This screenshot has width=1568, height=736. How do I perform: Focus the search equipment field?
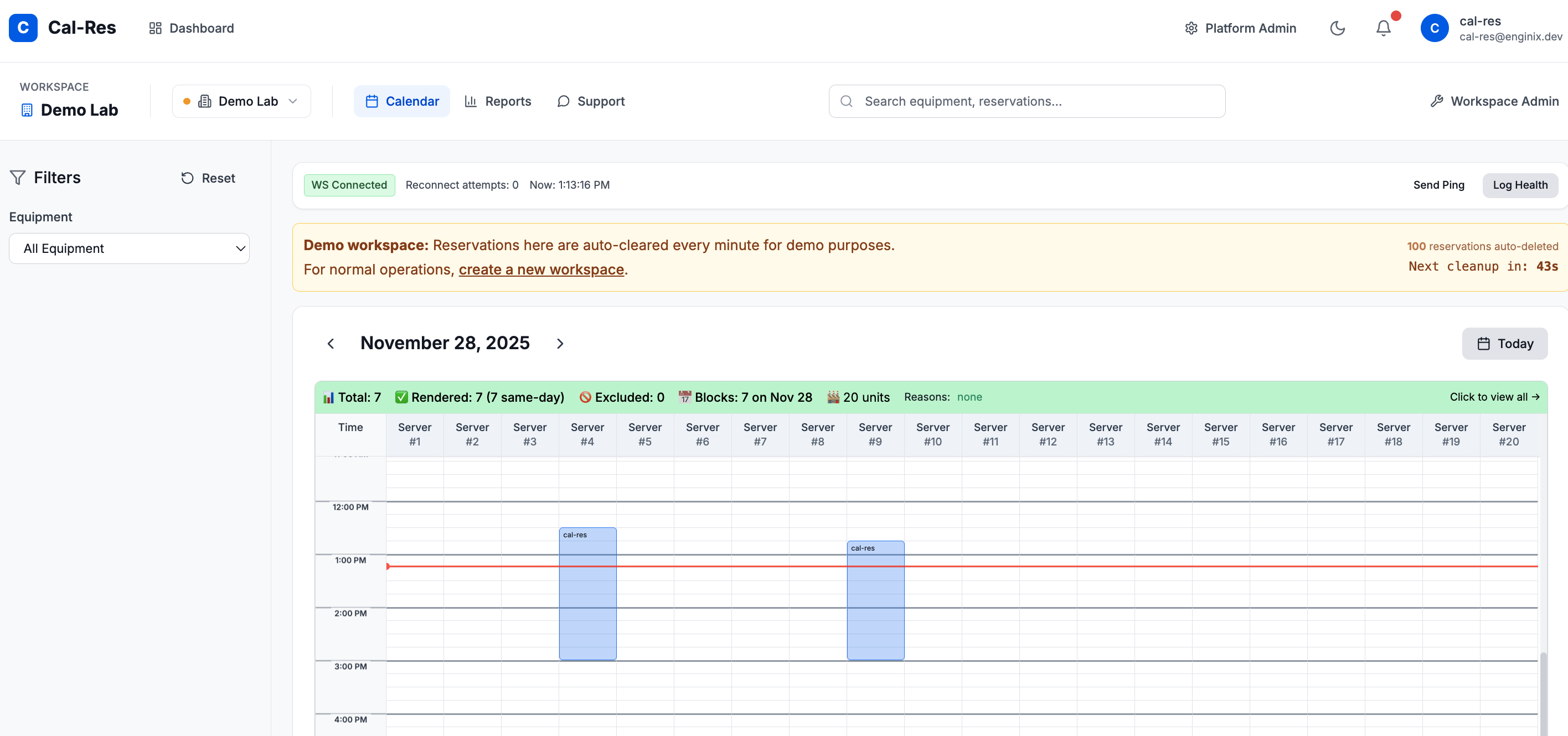[x=1027, y=101]
